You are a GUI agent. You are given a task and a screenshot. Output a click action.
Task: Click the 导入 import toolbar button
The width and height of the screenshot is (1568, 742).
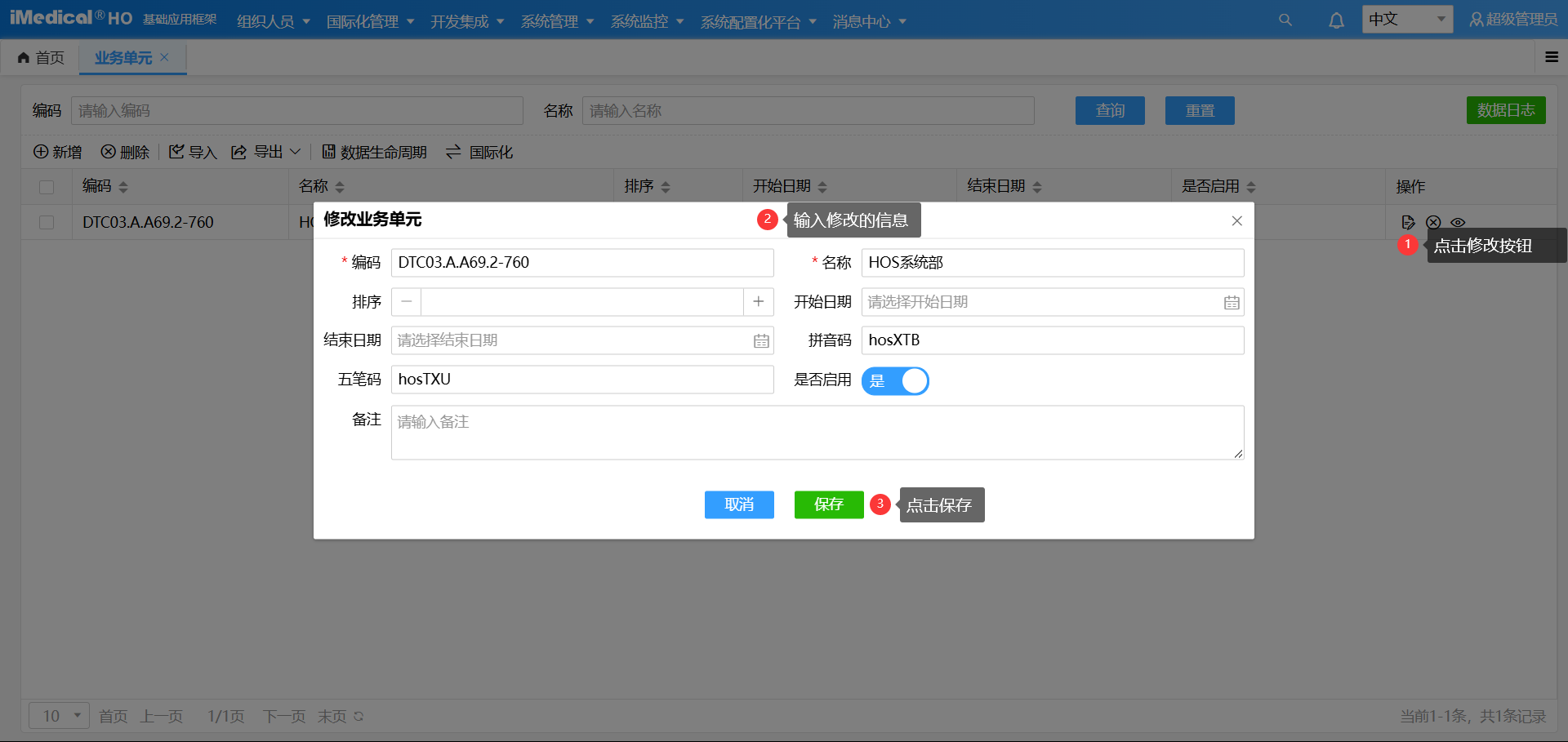[x=193, y=152]
